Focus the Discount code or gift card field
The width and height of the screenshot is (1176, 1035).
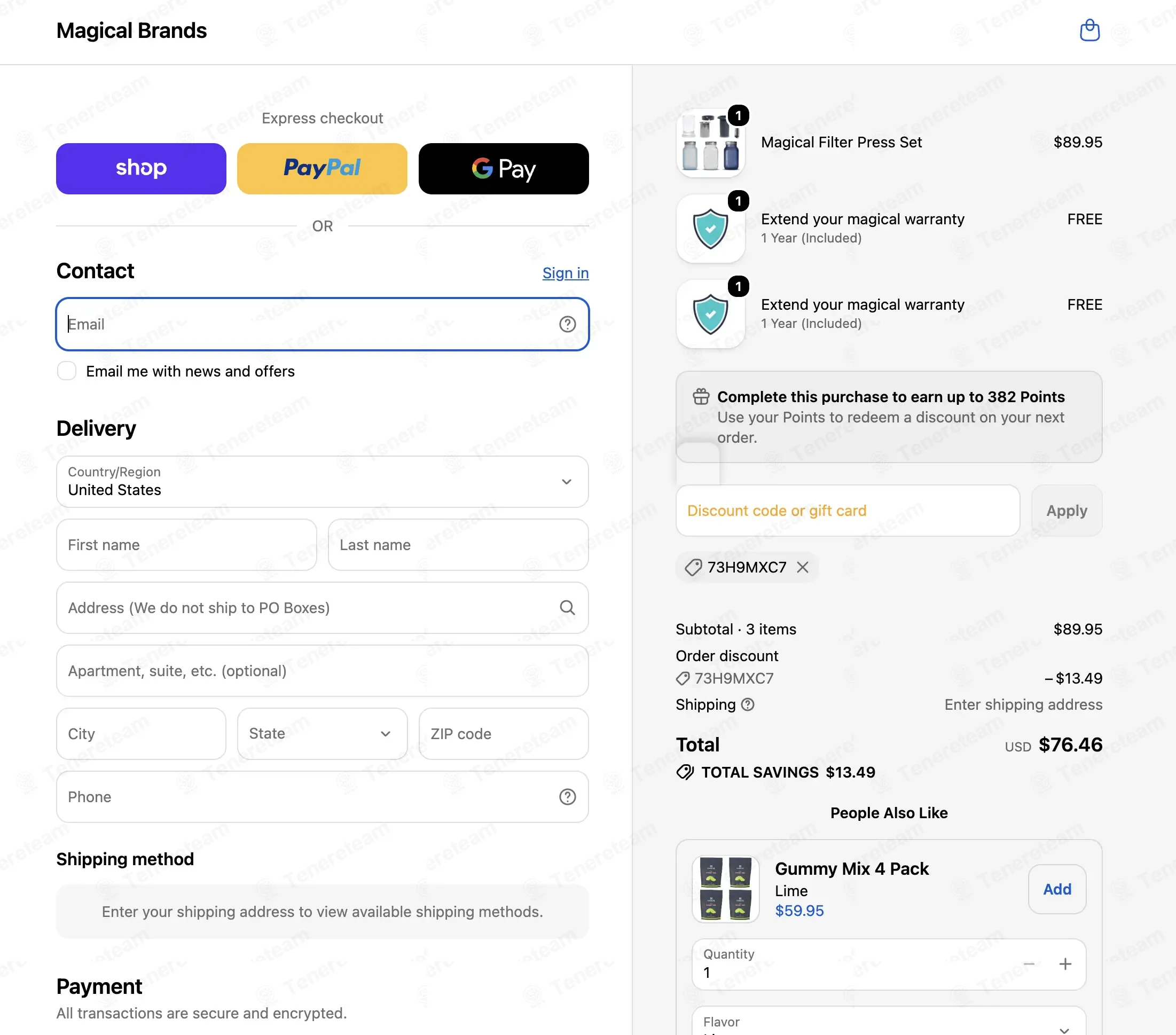pos(848,511)
